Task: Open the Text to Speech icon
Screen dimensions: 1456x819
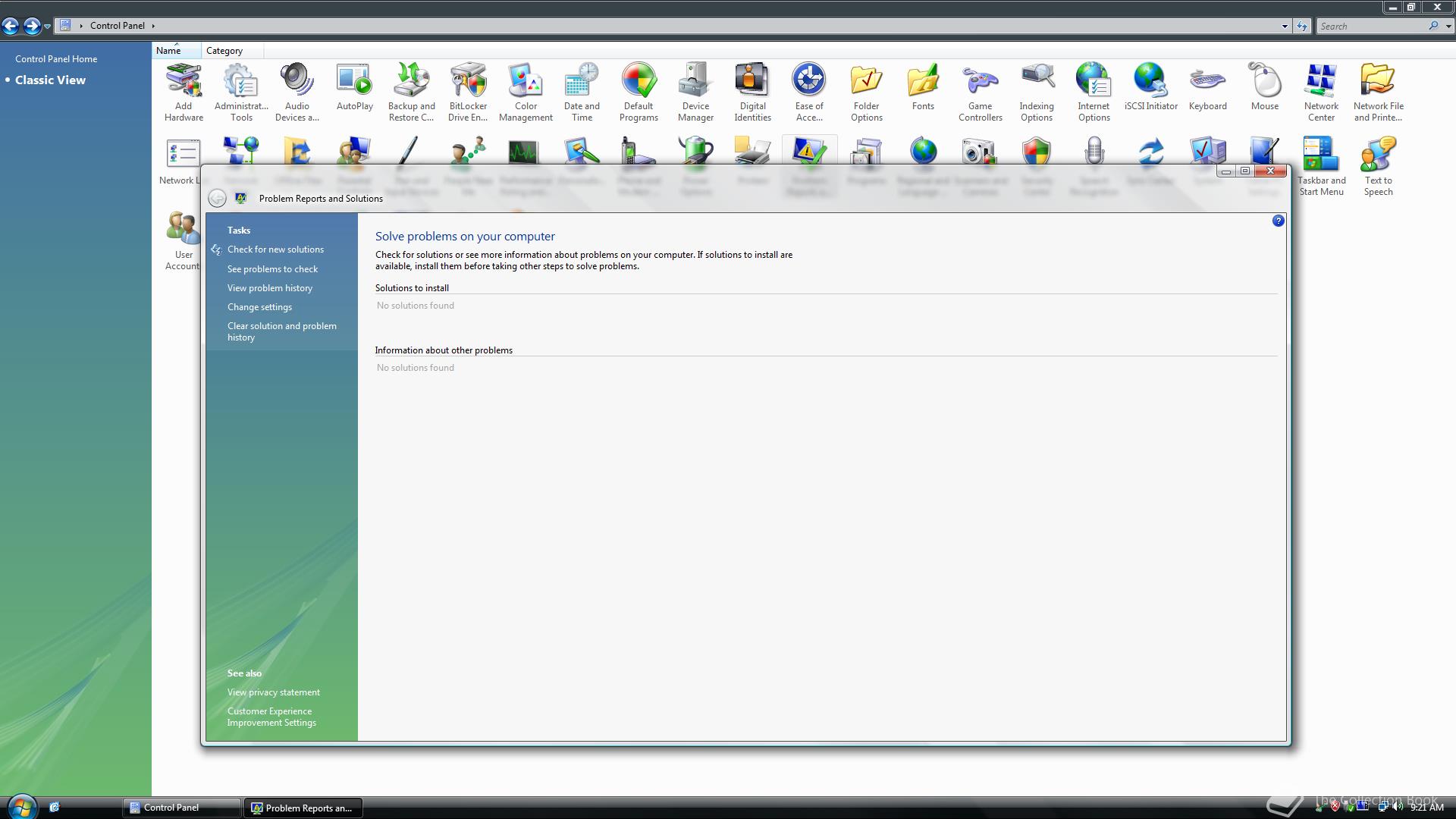Action: click(1378, 166)
